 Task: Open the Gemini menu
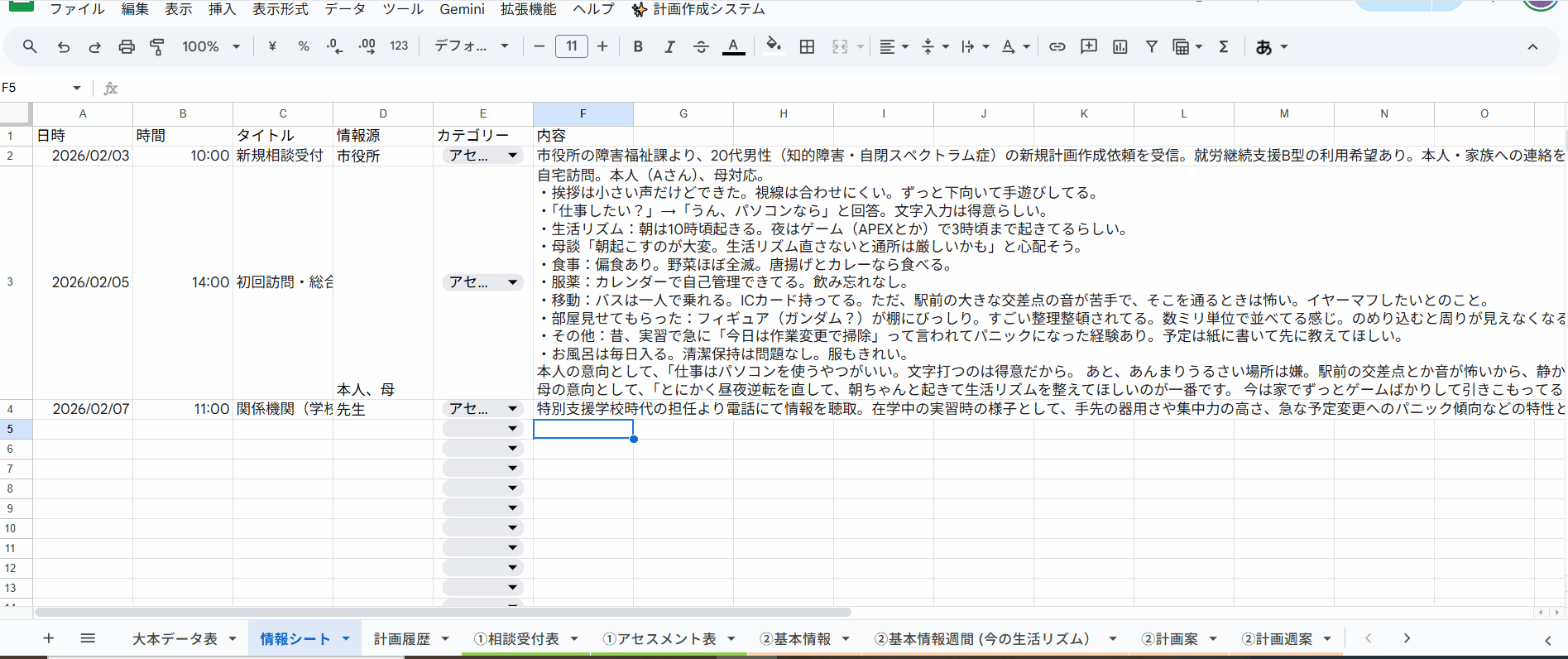coord(462,9)
